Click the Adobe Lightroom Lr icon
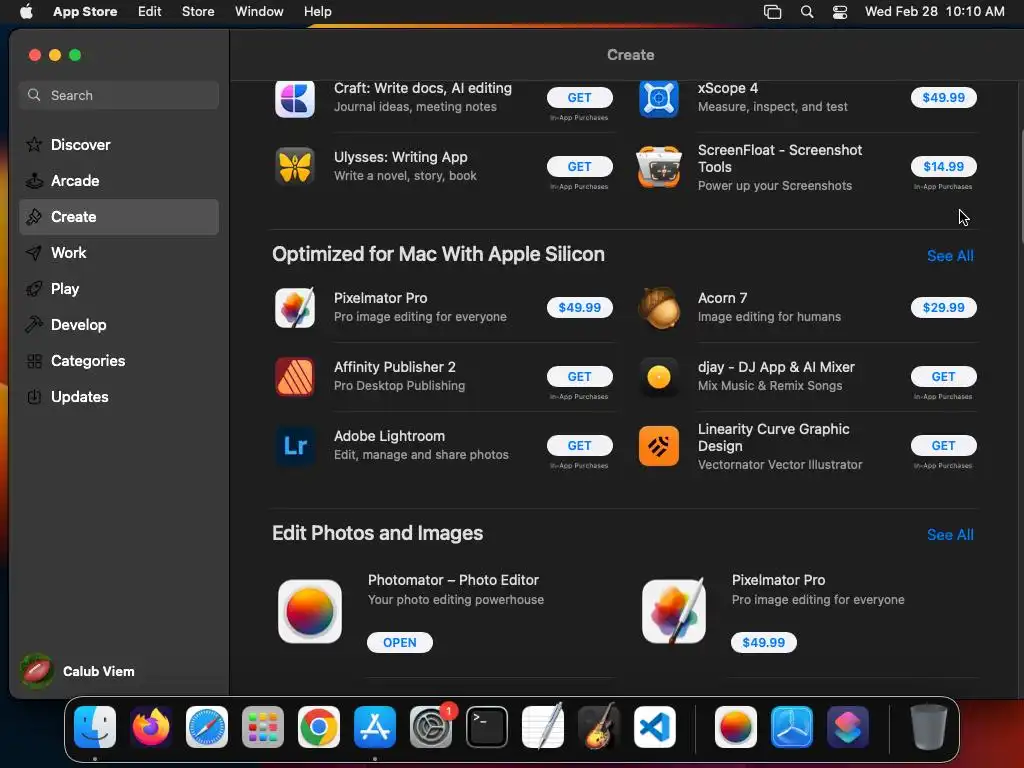 click(295, 445)
